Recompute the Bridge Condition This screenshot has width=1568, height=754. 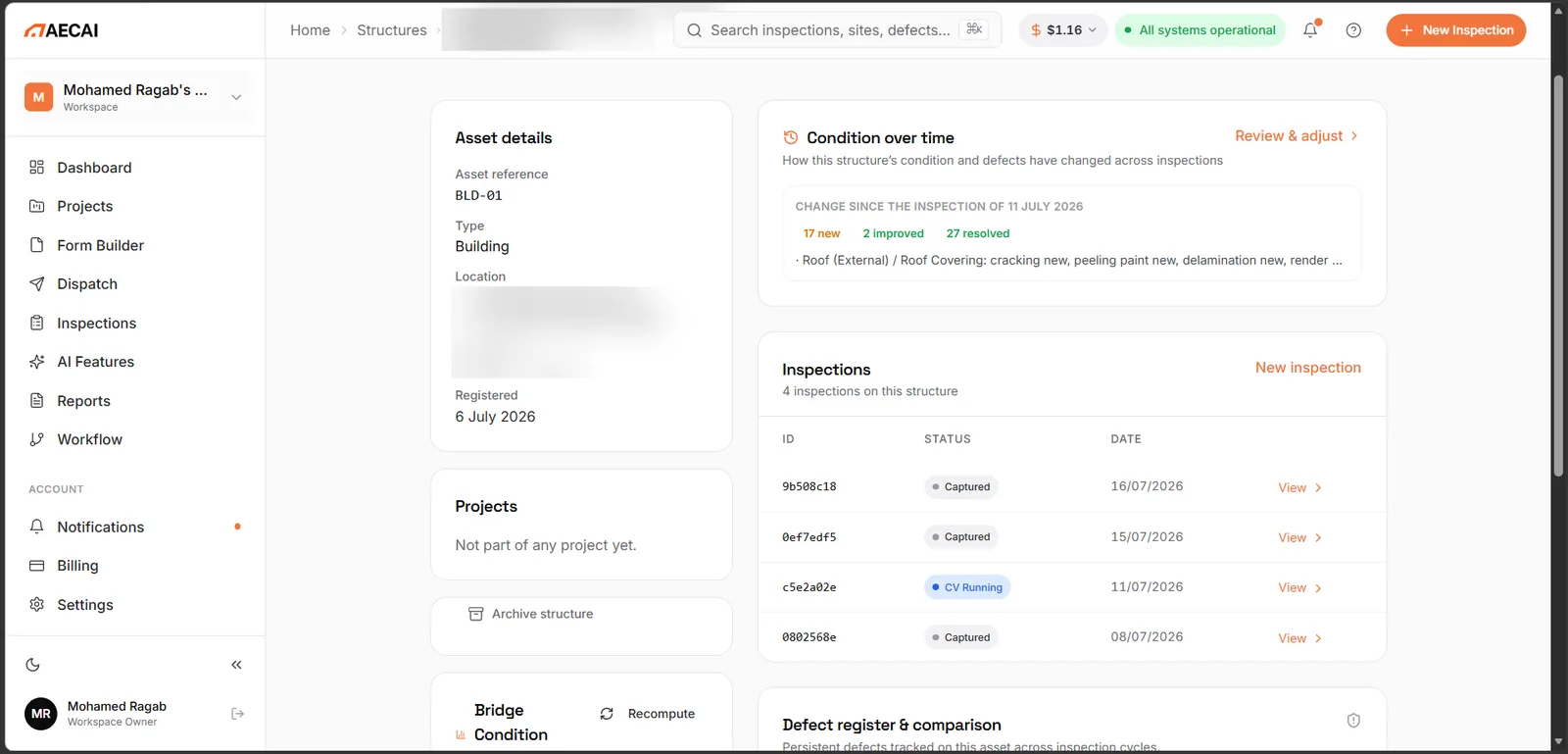(x=648, y=714)
